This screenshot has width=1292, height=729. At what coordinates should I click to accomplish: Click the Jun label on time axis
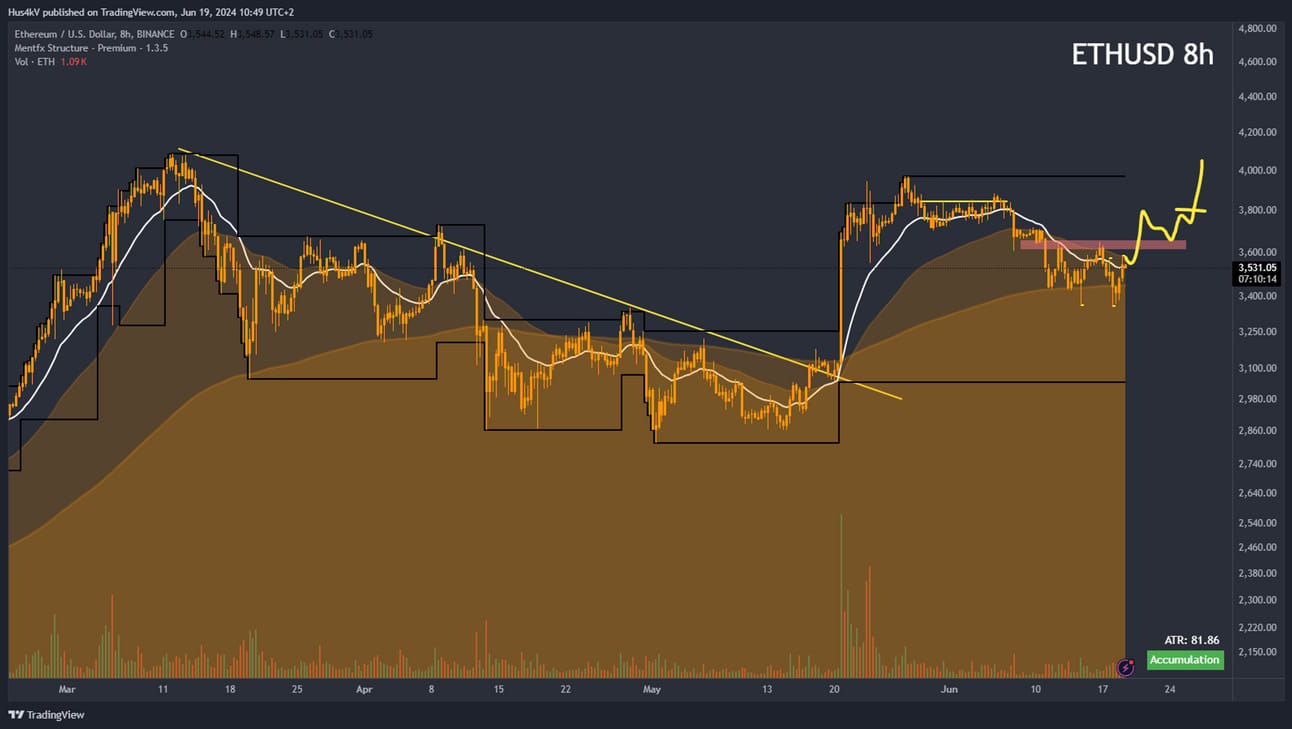(x=950, y=689)
